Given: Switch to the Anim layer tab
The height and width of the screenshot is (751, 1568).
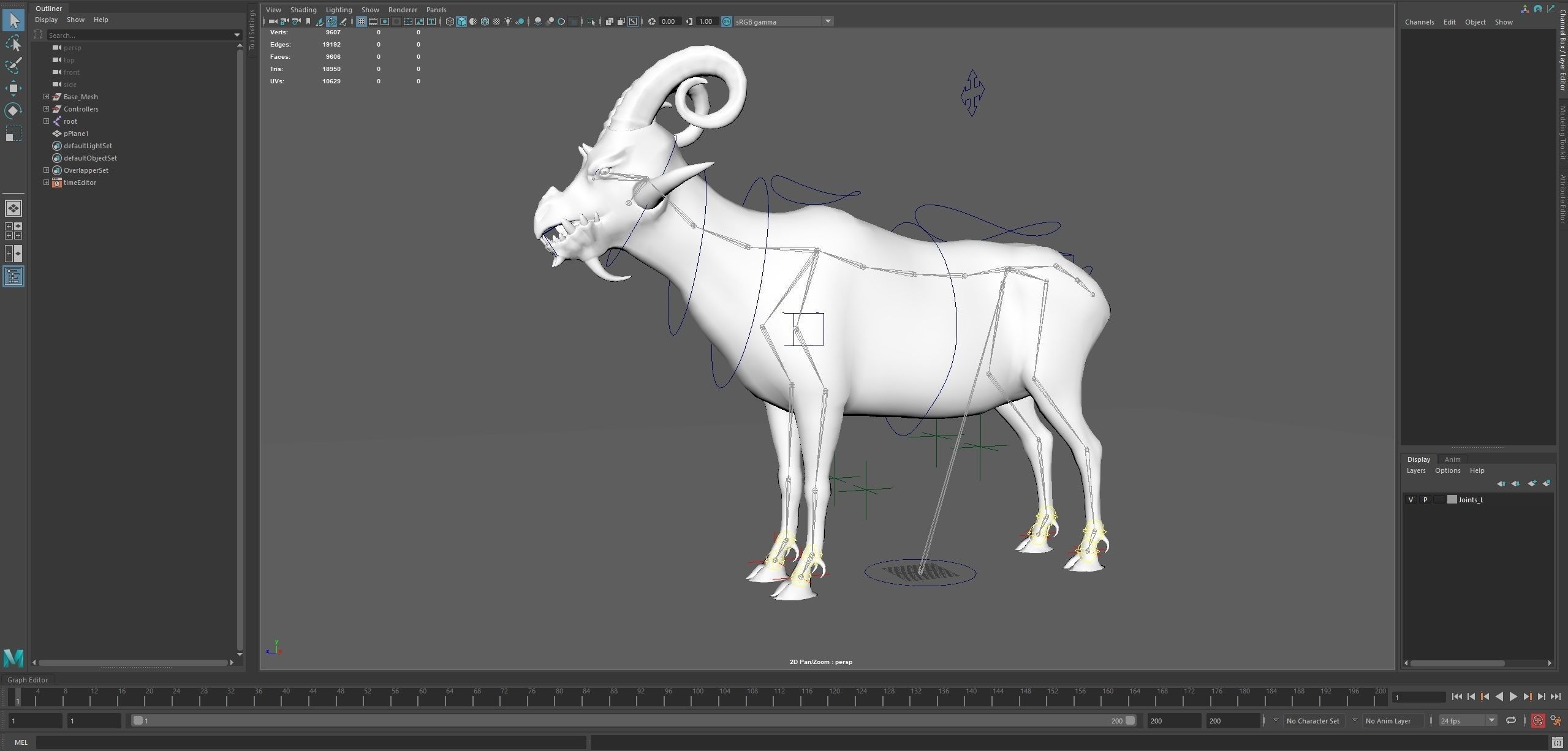Looking at the screenshot, I should point(1452,459).
